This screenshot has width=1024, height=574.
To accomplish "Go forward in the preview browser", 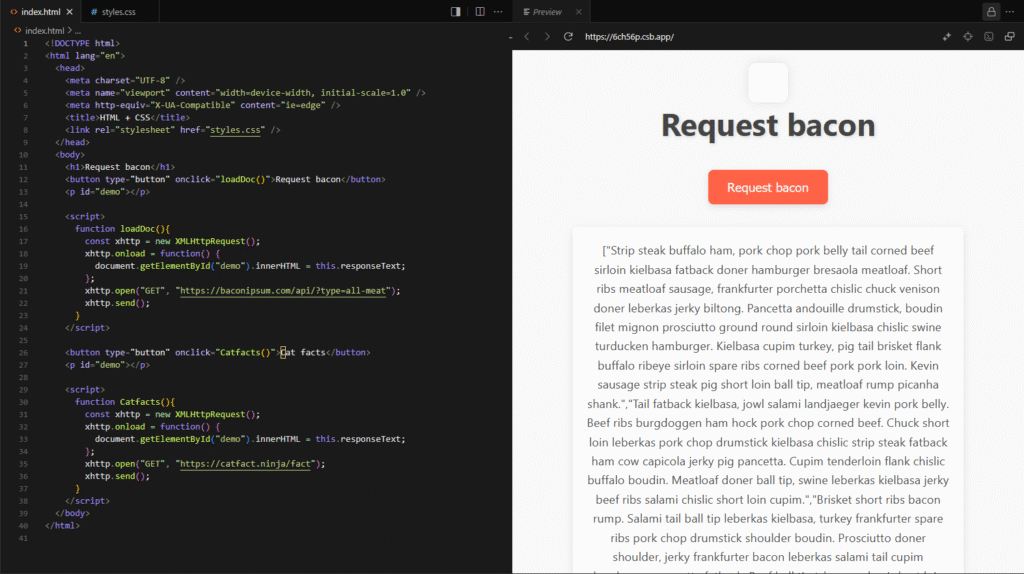I will tap(547, 37).
